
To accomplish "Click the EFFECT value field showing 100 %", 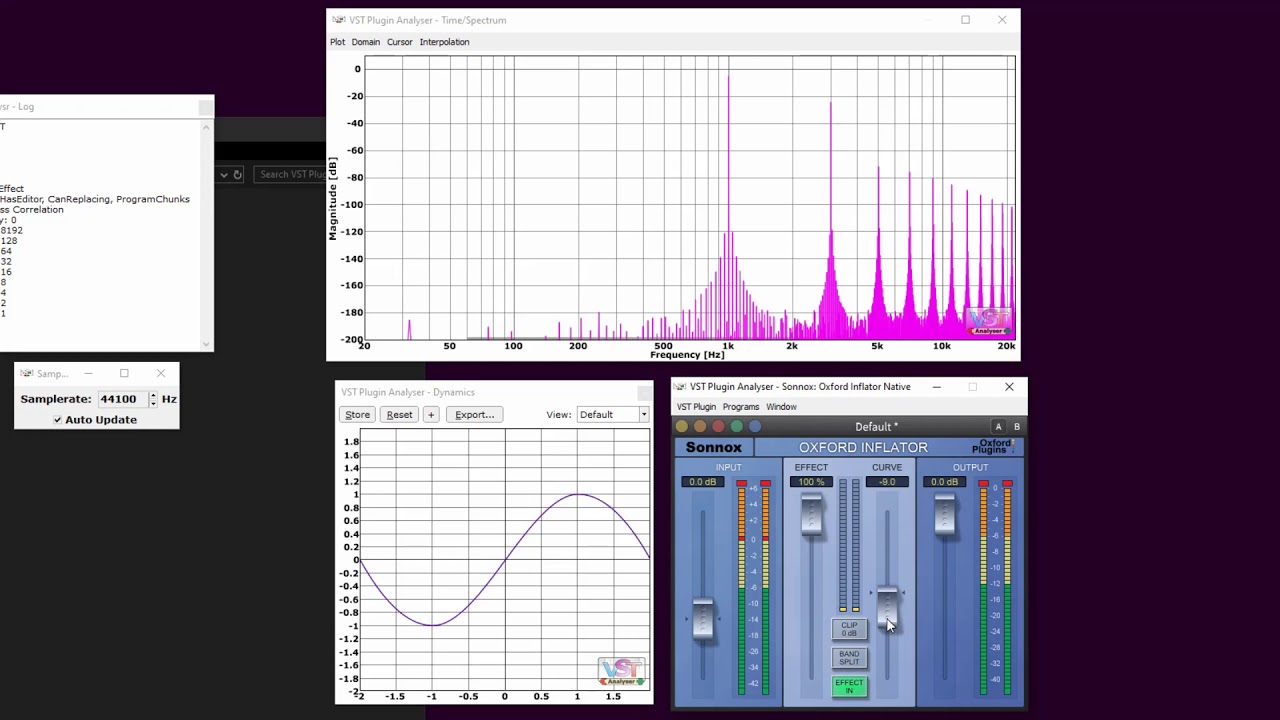I will click(811, 482).
